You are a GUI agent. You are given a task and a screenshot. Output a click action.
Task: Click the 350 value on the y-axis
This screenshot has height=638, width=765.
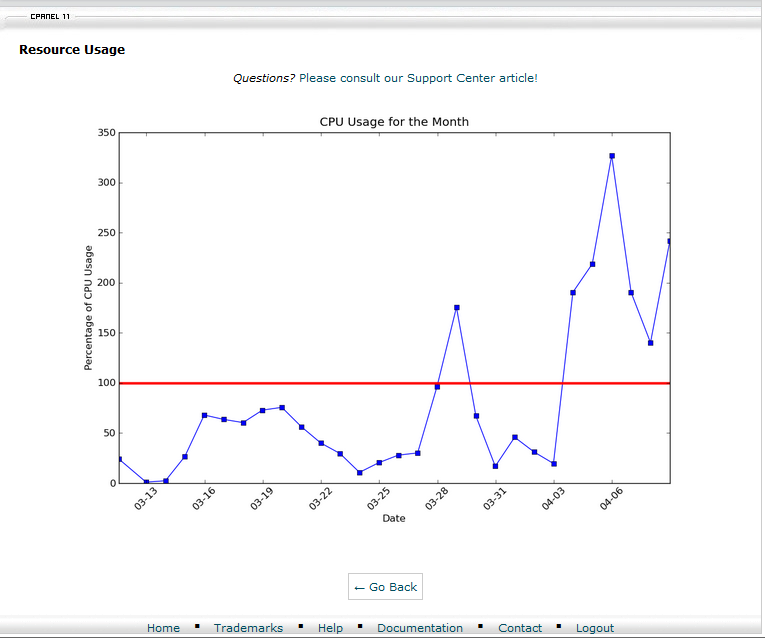(104, 133)
